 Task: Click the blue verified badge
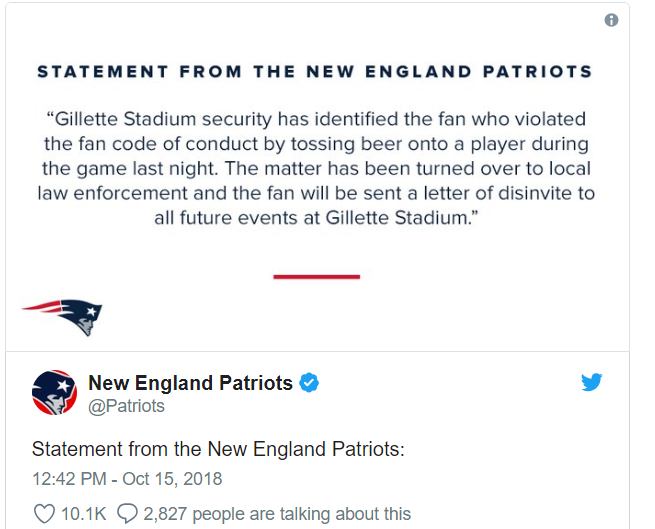[x=309, y=382]
